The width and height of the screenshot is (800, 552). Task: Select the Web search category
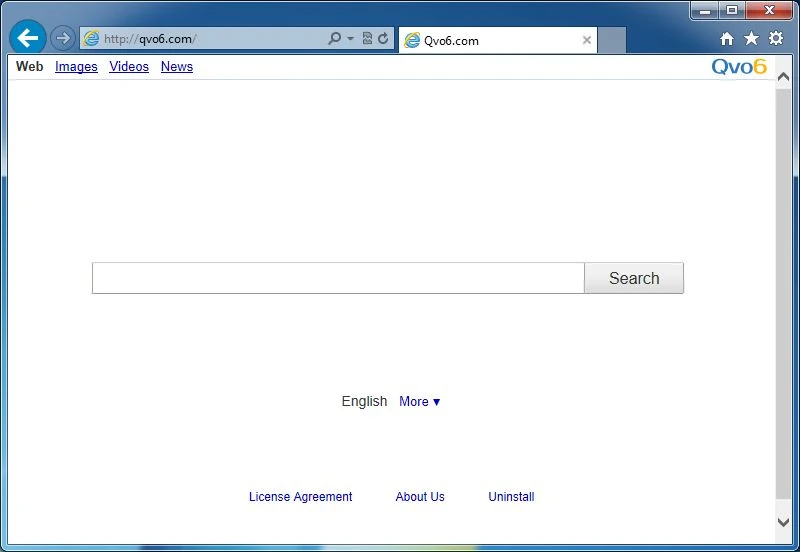coord(30,66)
